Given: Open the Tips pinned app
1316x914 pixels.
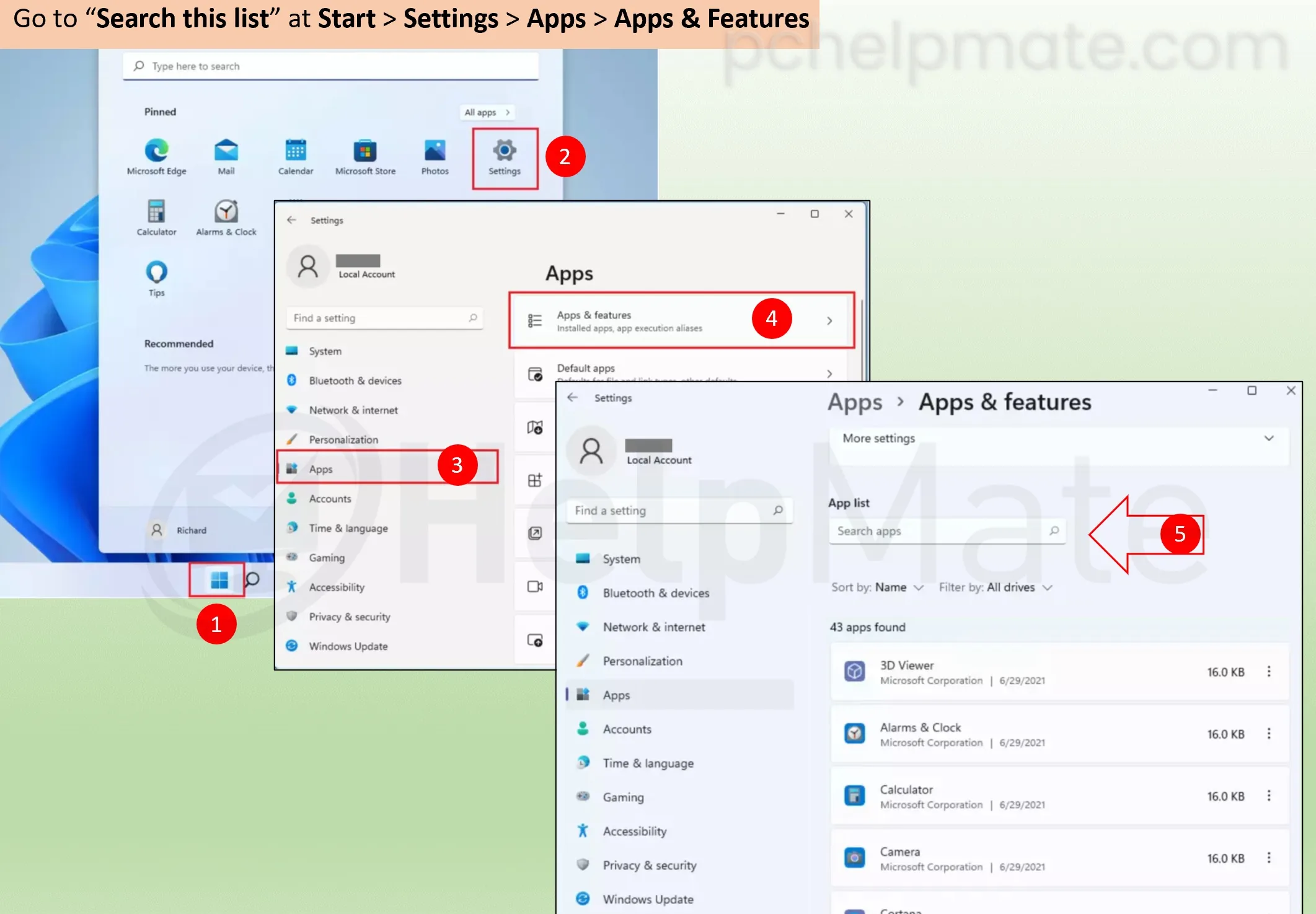Looking at the screenshot, I should click(x=156, y=278).
